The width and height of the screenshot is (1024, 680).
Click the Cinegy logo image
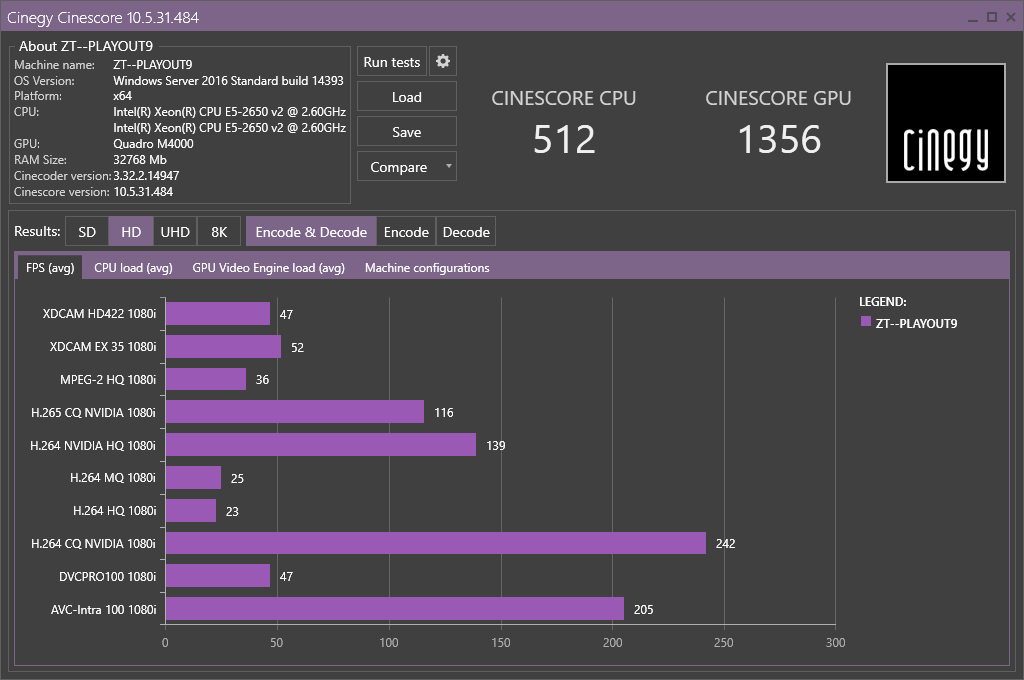click(945, 123)
